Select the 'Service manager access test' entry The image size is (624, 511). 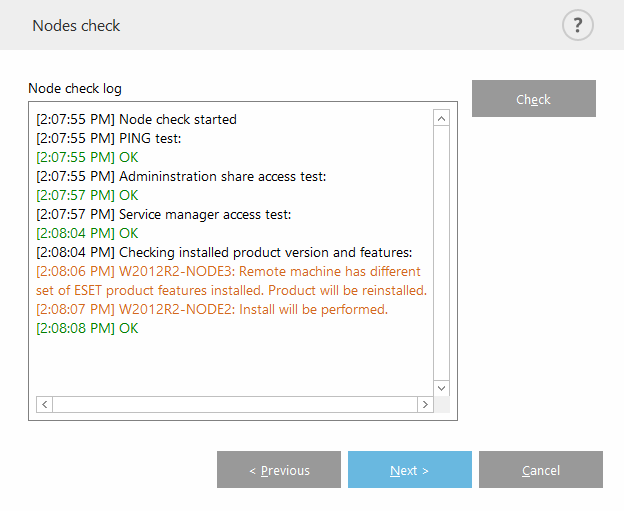pos(165,214)
